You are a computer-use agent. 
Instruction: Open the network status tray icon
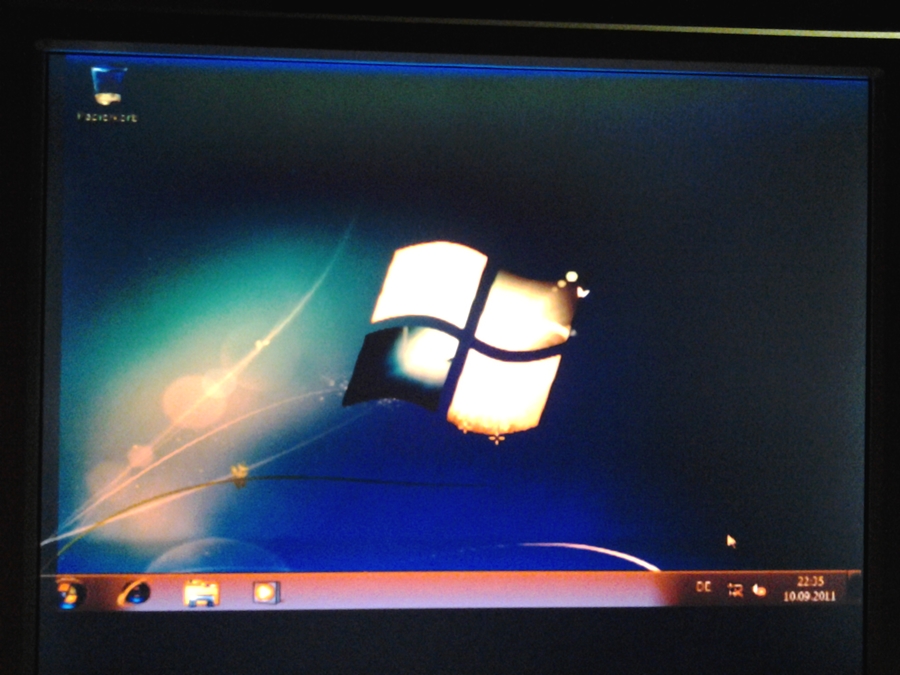point(735,590)
